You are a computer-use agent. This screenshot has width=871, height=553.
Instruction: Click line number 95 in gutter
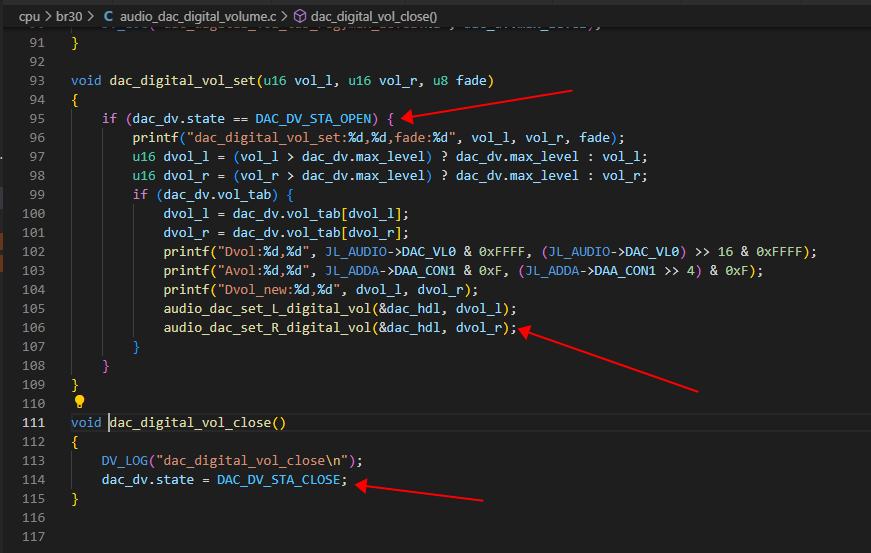[37, 119]
